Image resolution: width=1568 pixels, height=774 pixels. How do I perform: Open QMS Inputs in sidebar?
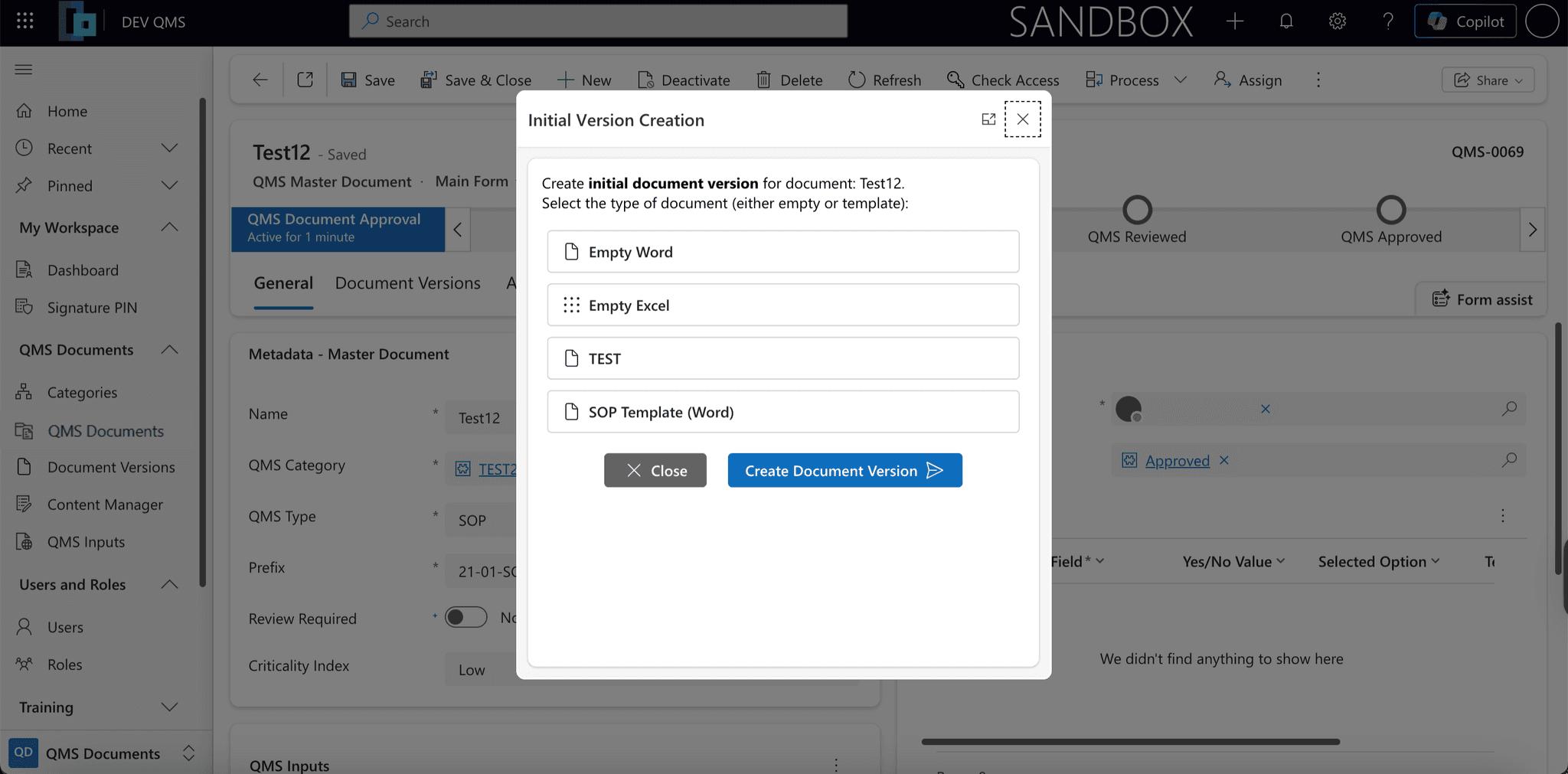(86, 542)
